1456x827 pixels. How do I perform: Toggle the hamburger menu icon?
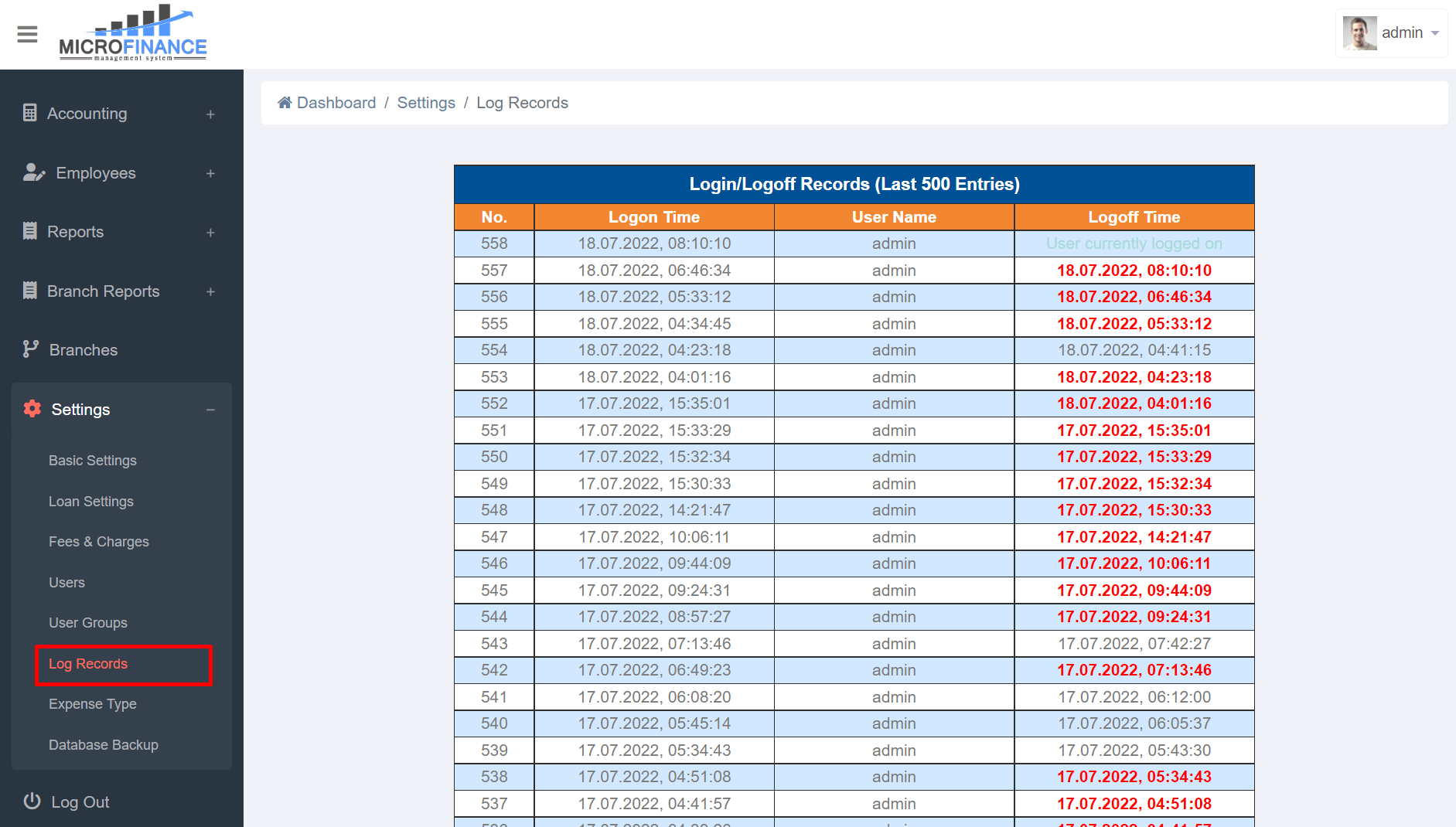[27, 34]
